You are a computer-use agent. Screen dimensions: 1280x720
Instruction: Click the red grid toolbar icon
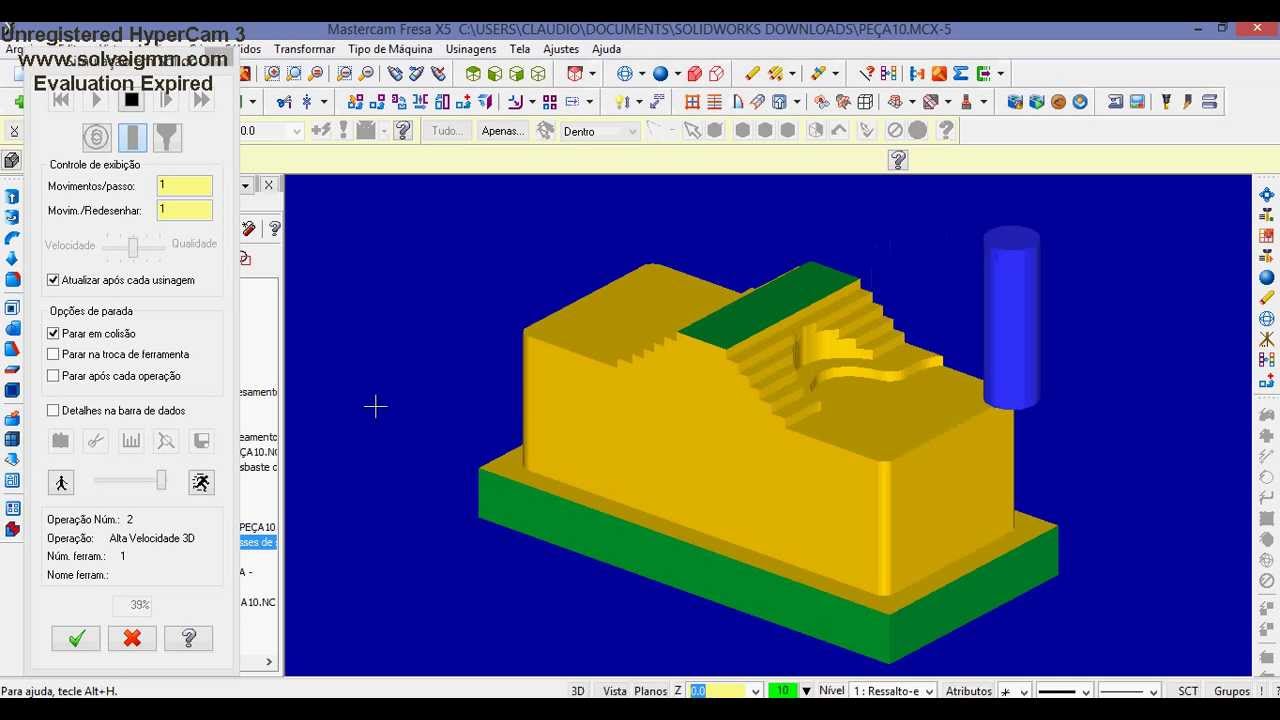[x=692, y=102]
